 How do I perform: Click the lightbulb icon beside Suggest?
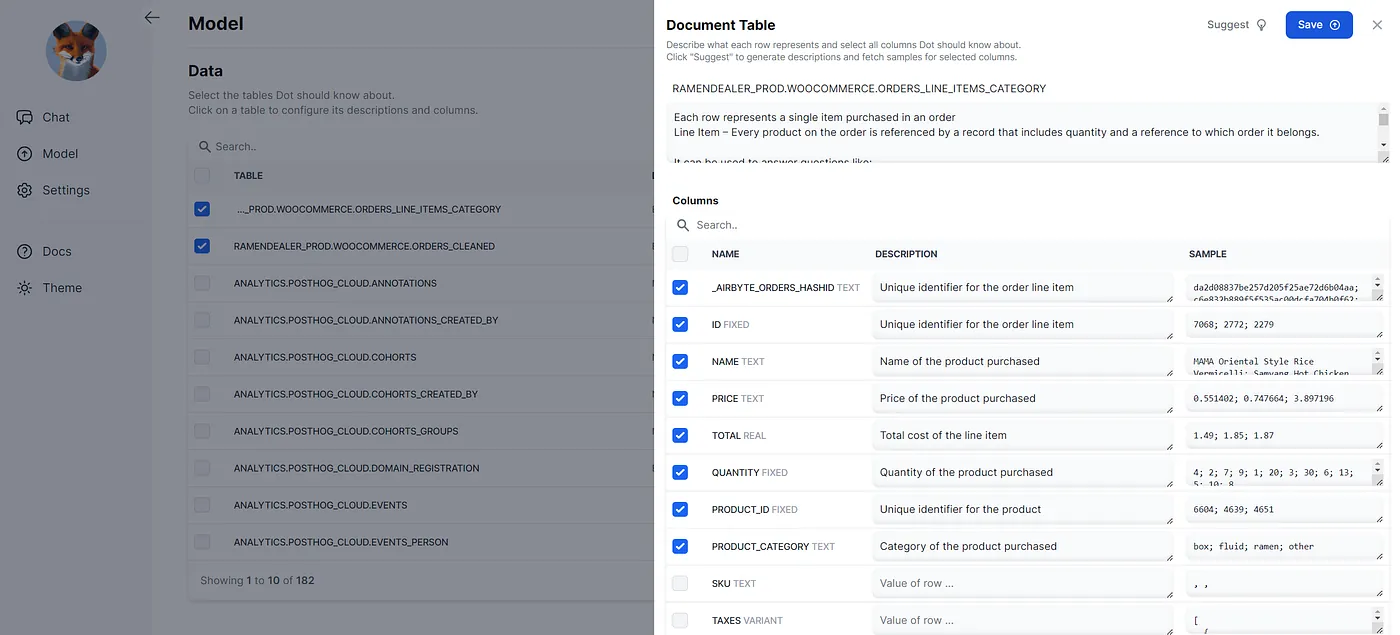pos(1262,24)
